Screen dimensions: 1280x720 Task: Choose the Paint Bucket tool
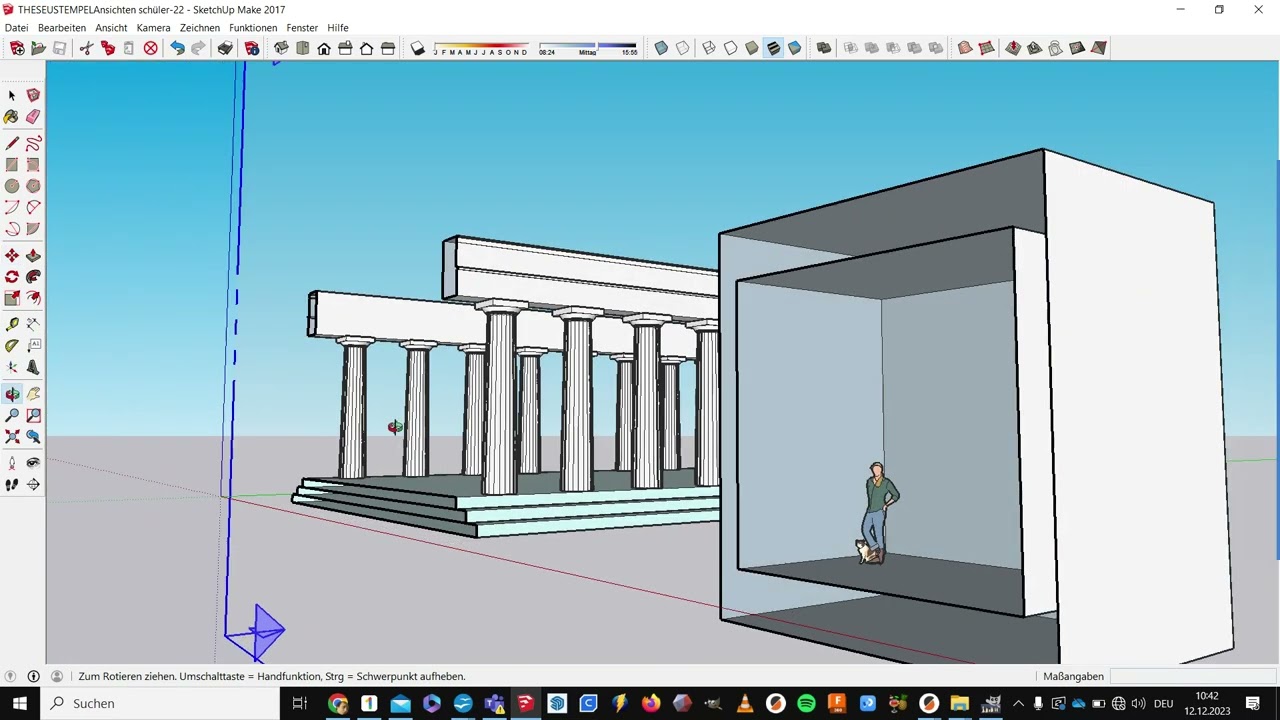pyautogui.click(x=12, y=116)
